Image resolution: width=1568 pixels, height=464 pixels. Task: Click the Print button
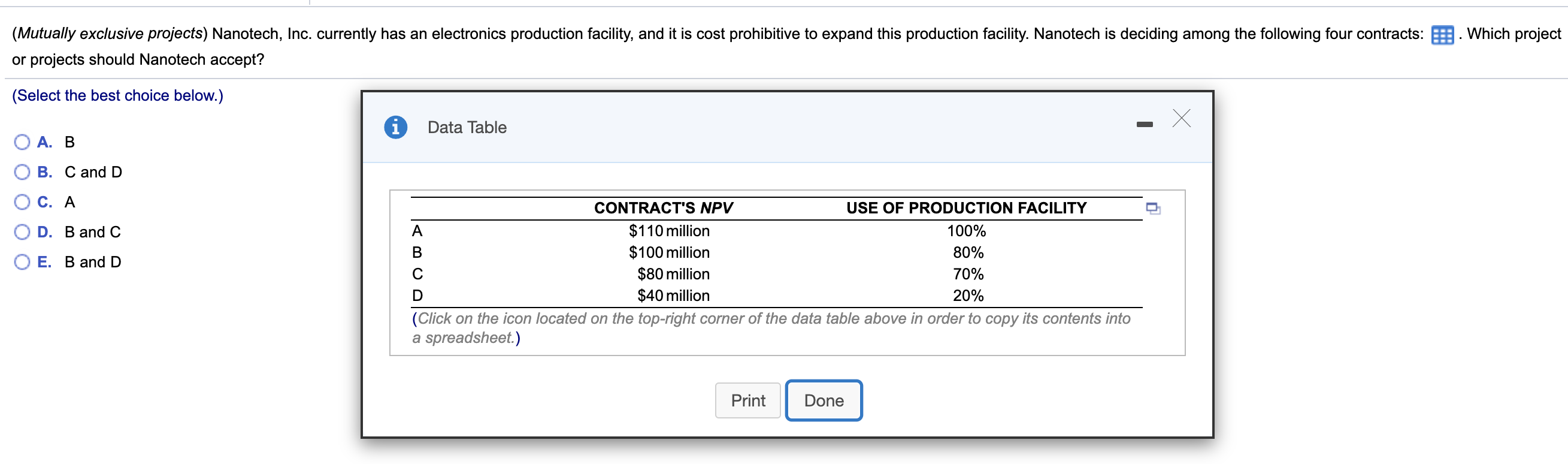pos(747,400)
